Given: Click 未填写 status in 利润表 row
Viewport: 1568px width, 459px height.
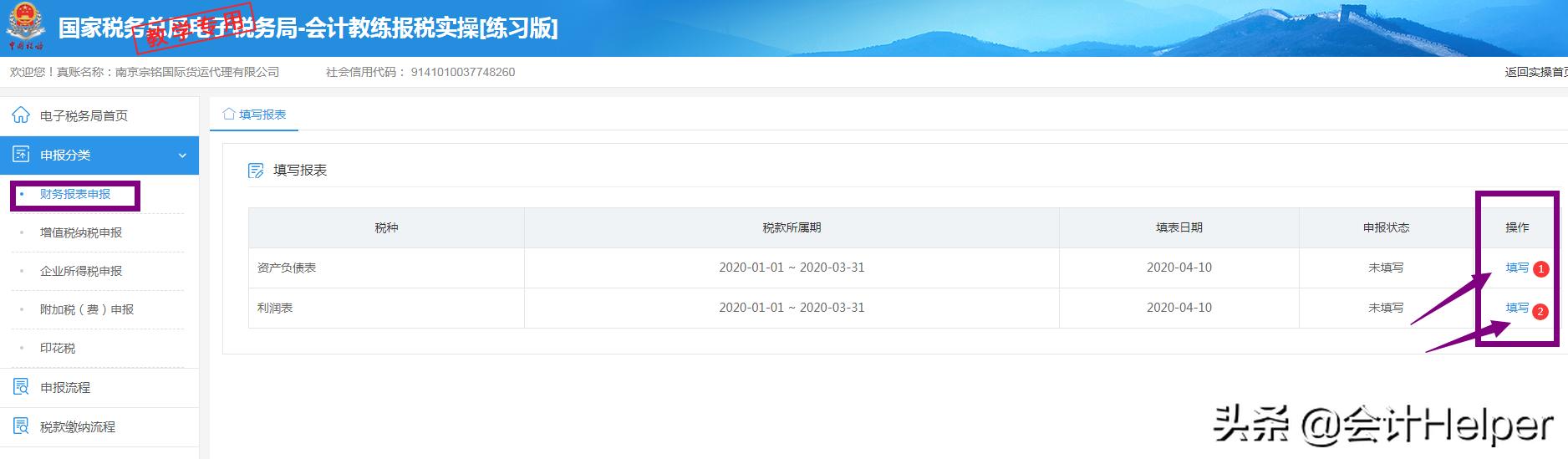Looking at the screenshot, I should tap(1386, 308).
